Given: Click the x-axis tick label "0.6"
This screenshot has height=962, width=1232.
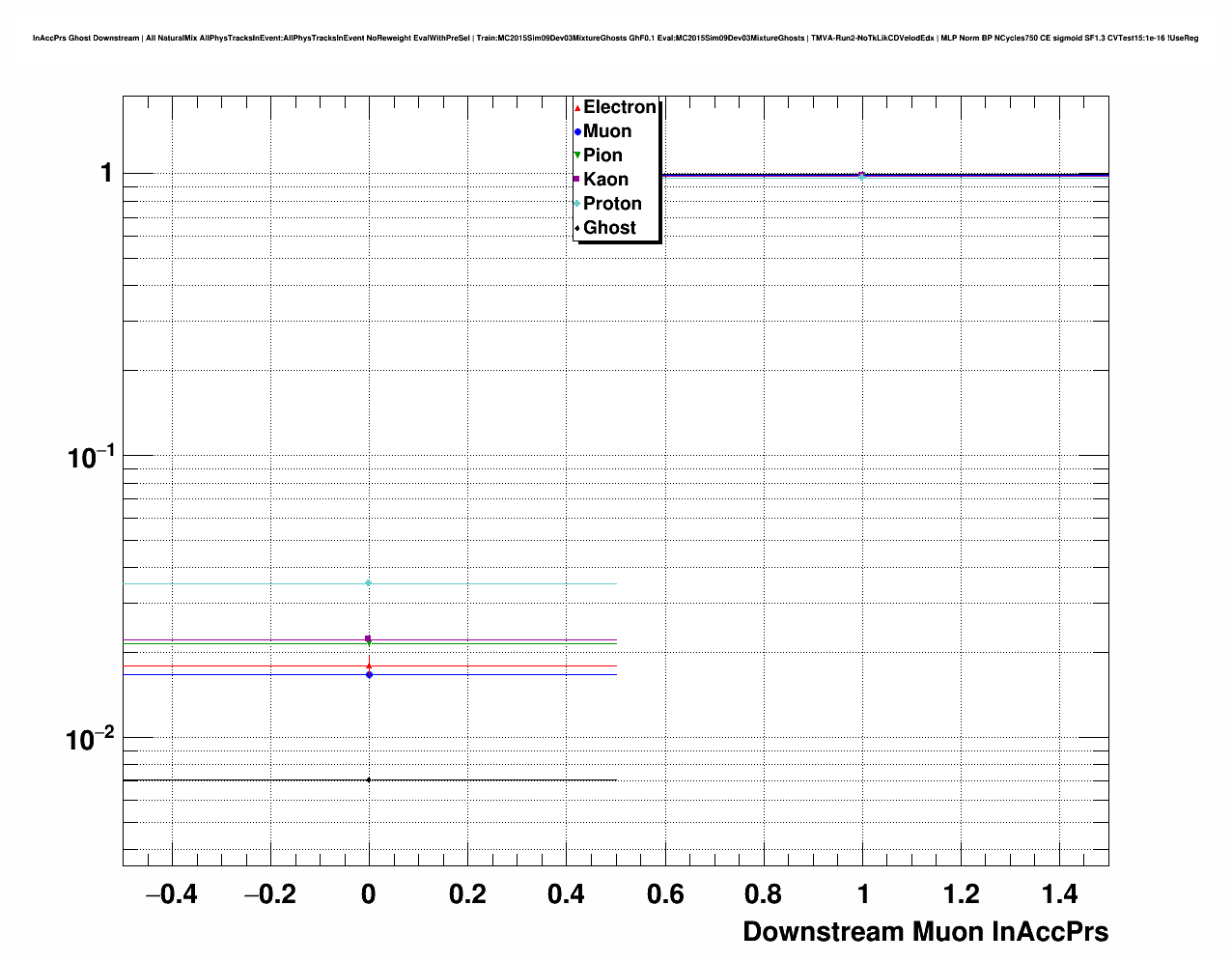Looking at the screenshot, I should click(x=665, y=895).
